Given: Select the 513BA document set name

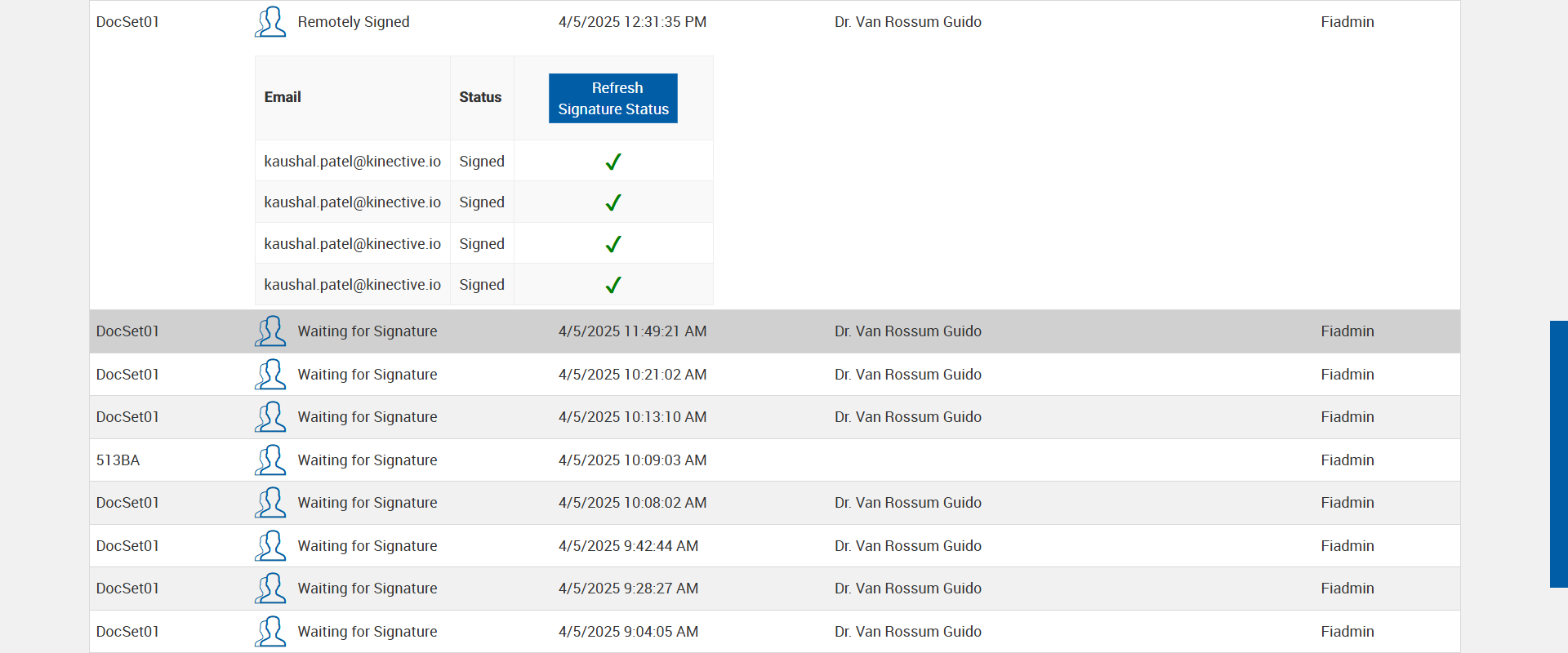Looking at the screenshot, I should click(x=118, y=460).
